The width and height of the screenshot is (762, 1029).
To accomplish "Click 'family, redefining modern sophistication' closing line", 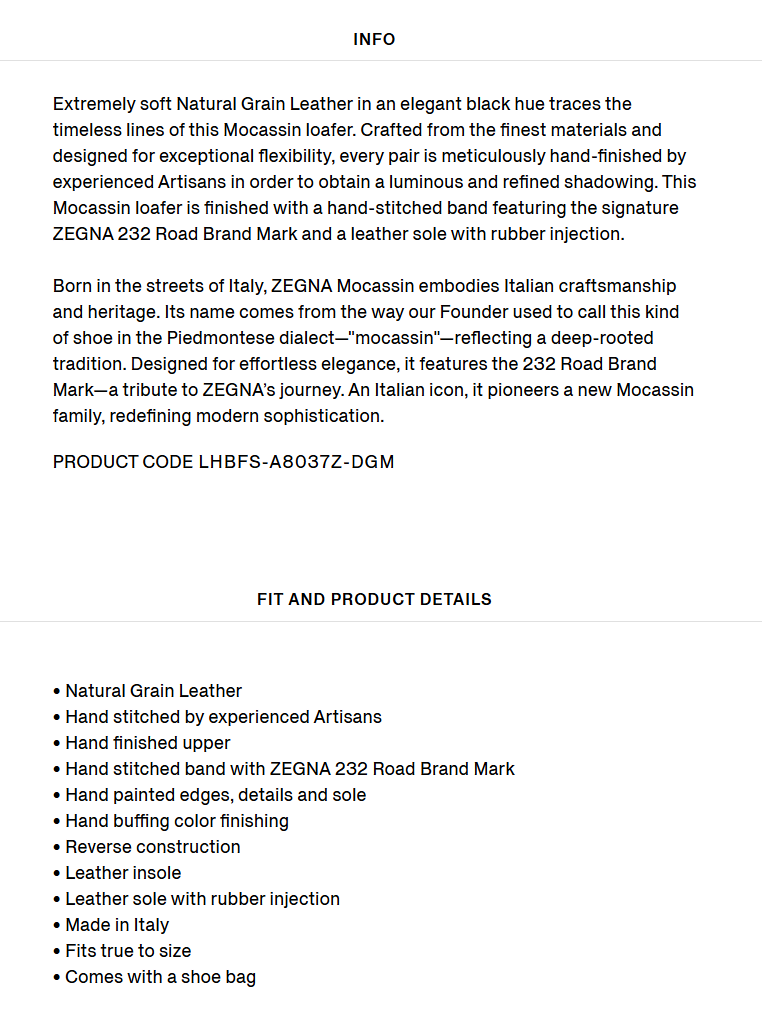I will (219, 416).
